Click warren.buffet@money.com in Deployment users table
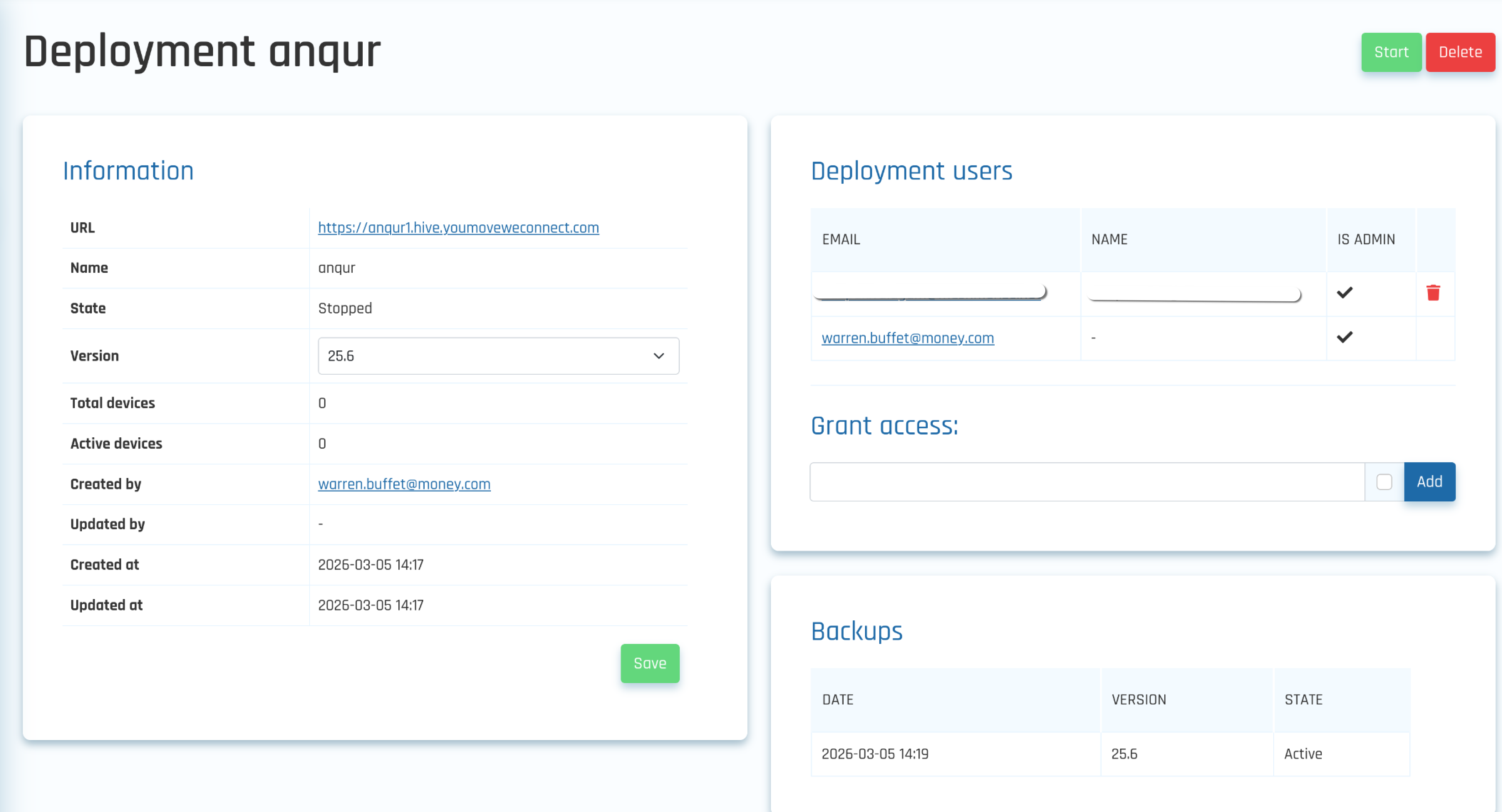Image resolution: width=1502 pixels, height=812 pixels. (907, 338)
